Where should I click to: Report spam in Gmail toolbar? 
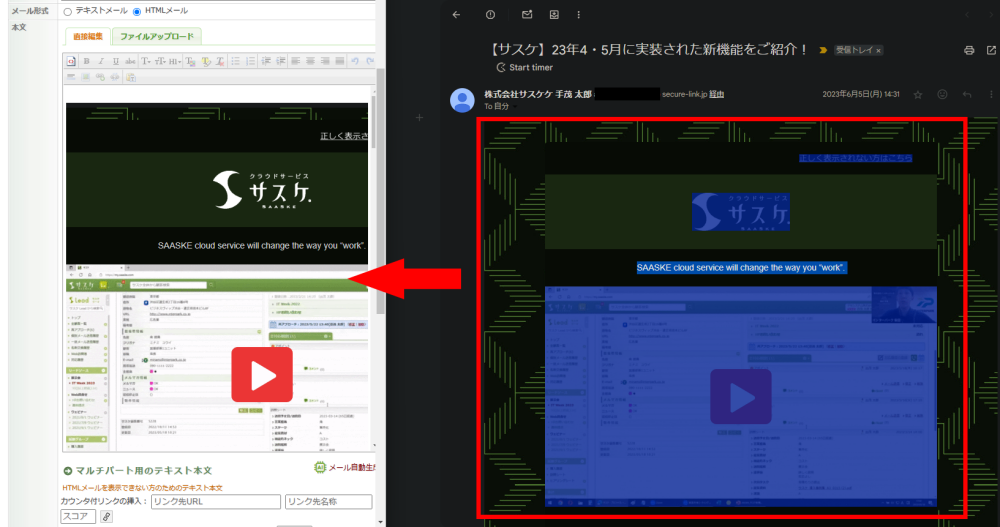pyautogui.click(x=490, y=15)
